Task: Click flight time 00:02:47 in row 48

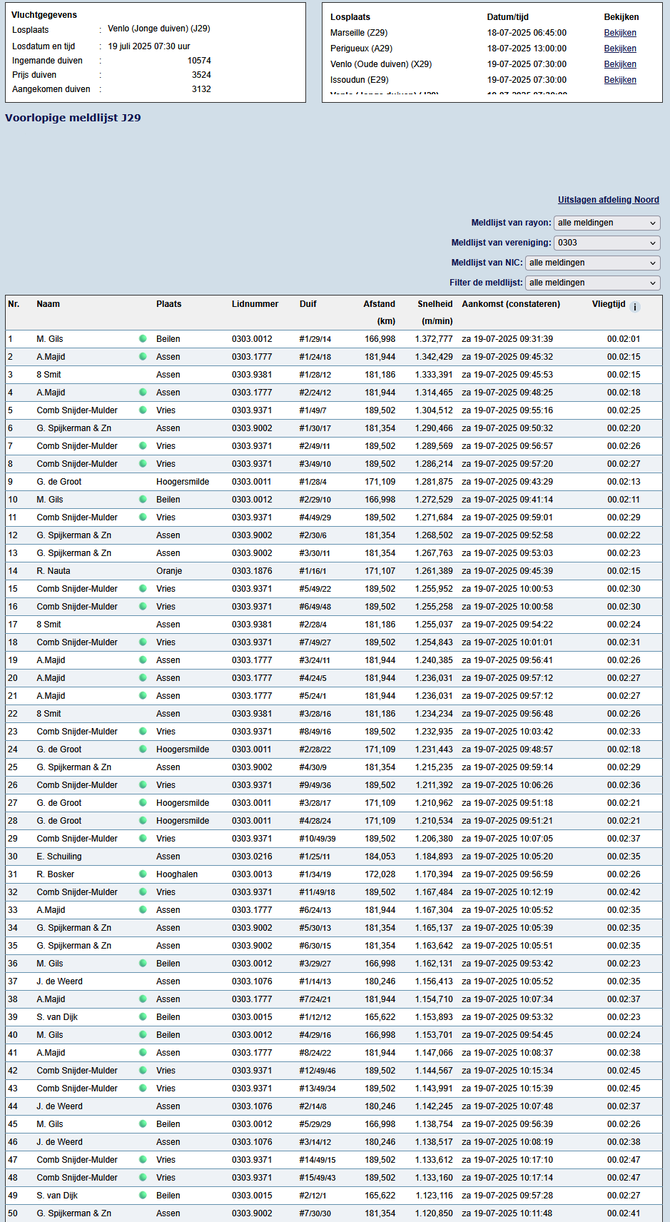Action: point(623,1177)
